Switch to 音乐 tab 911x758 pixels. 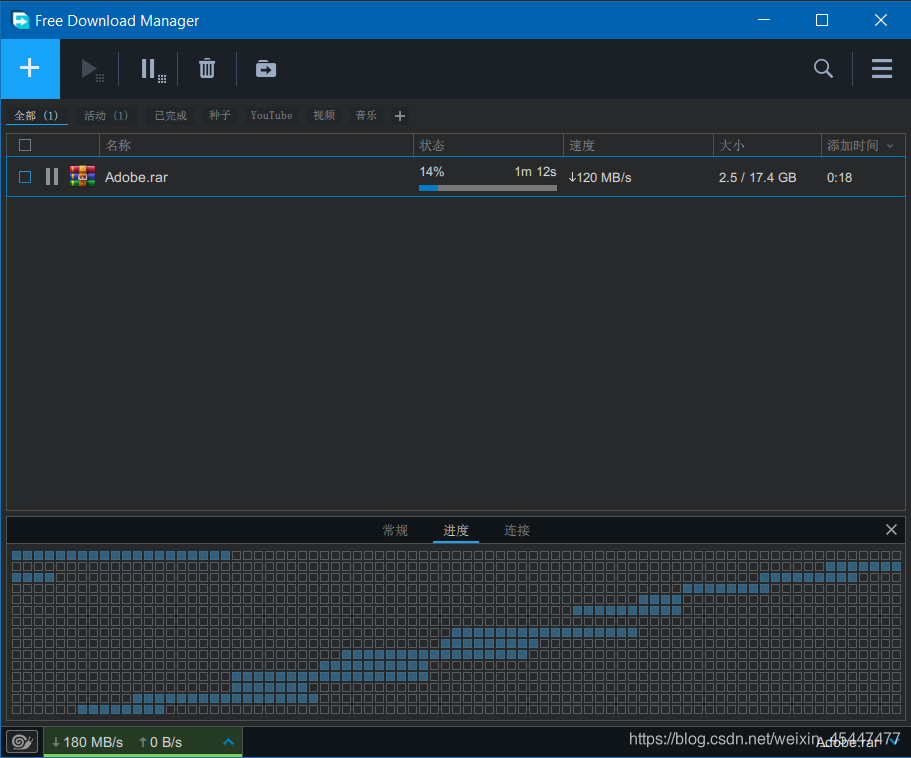[x=366, y=116]
